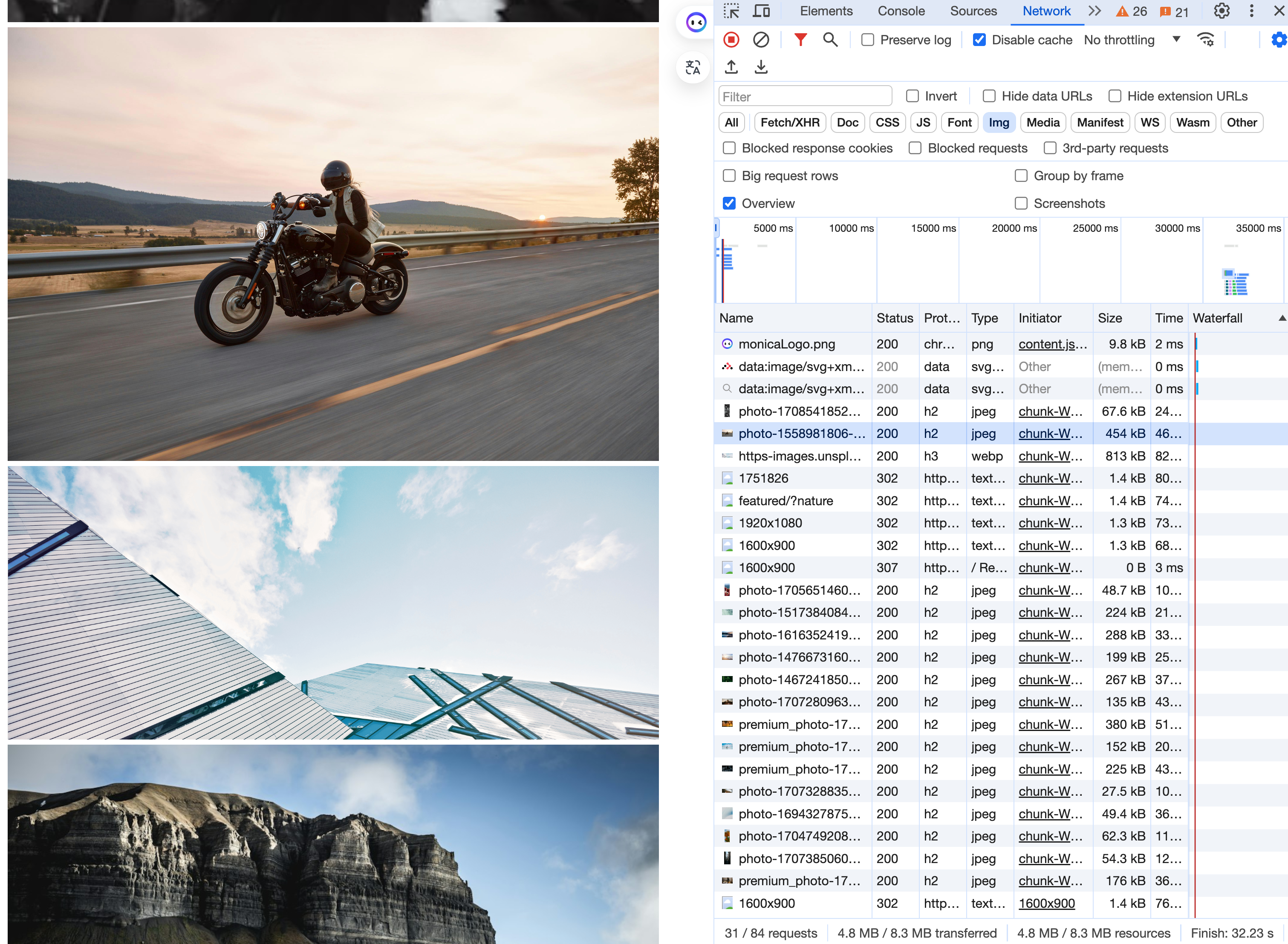This screenshot has width=1288, height=944.
Task: Click the 1600x900 initiator link
Action: coord(1046,904)
